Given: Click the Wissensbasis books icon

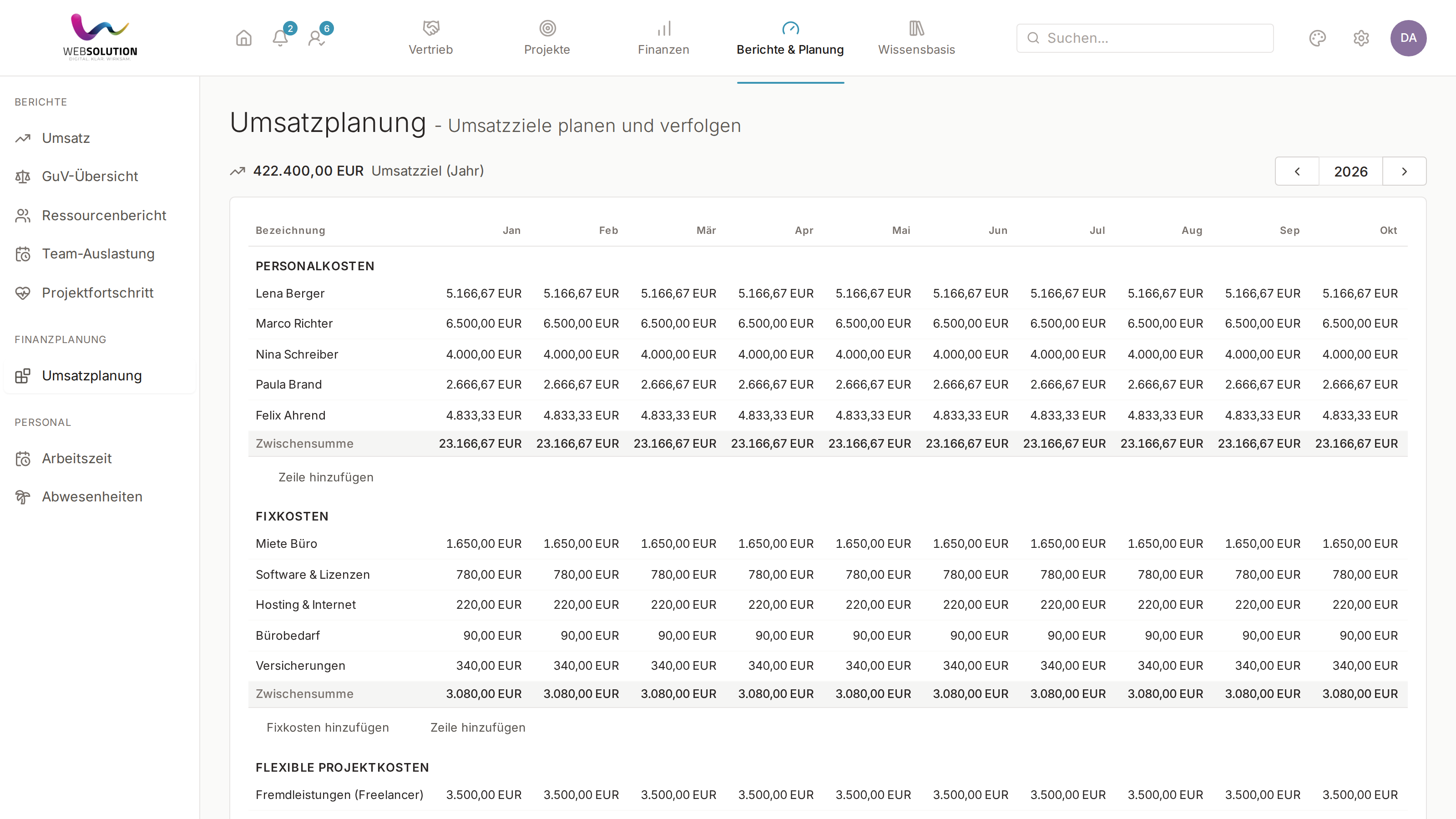Looking at the screenshot, I should click(x=916, y=28).
